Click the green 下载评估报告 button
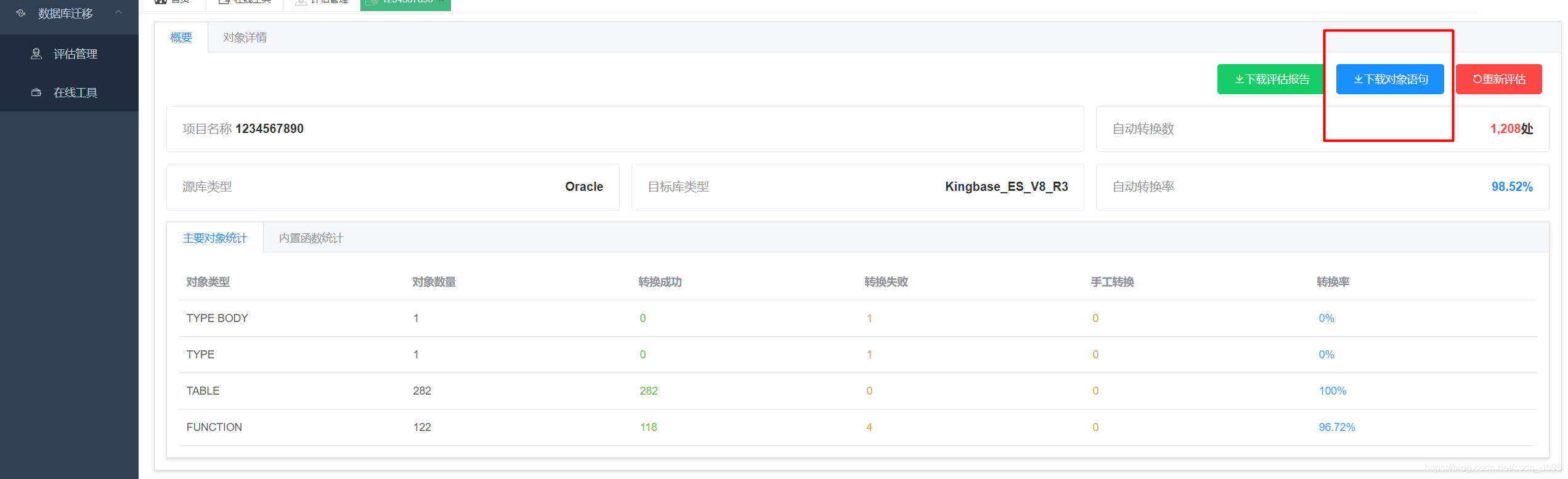Screen dimensions: 1568x479 (x=1271, y=79)
